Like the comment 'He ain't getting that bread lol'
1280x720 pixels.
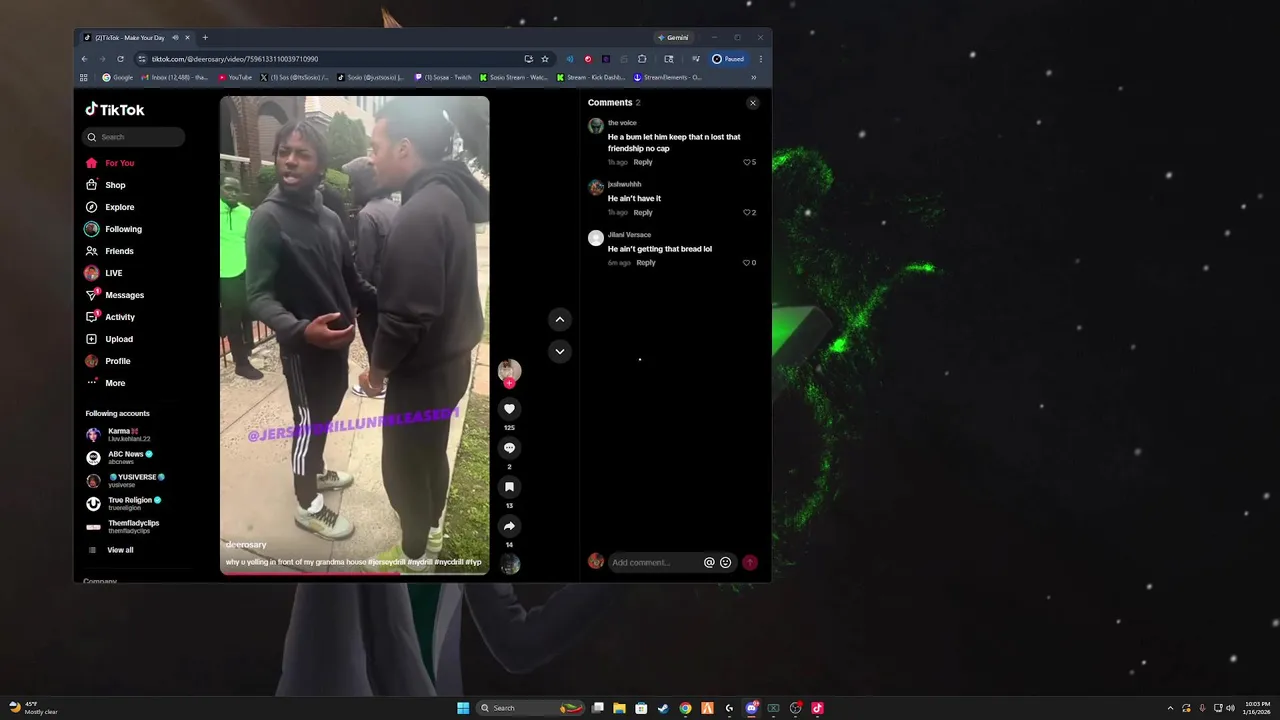click(x=747, y=263)
